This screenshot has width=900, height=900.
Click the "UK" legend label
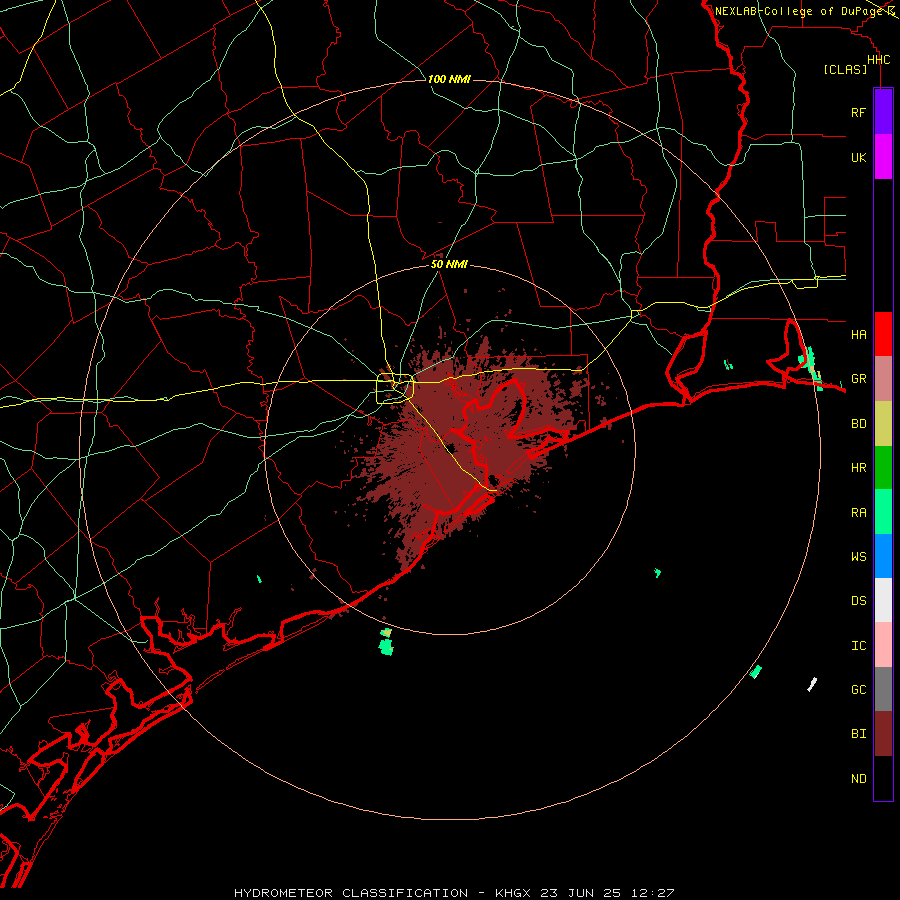(x=858, y=158)
